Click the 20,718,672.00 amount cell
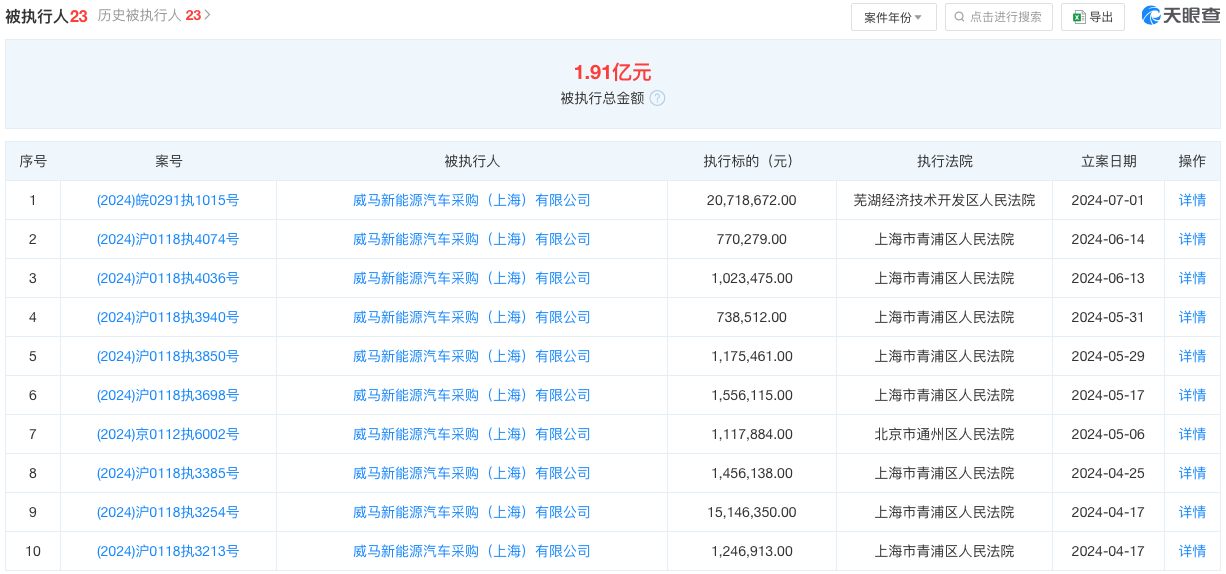Viewport: 1226px width, 574px height. 751,200
